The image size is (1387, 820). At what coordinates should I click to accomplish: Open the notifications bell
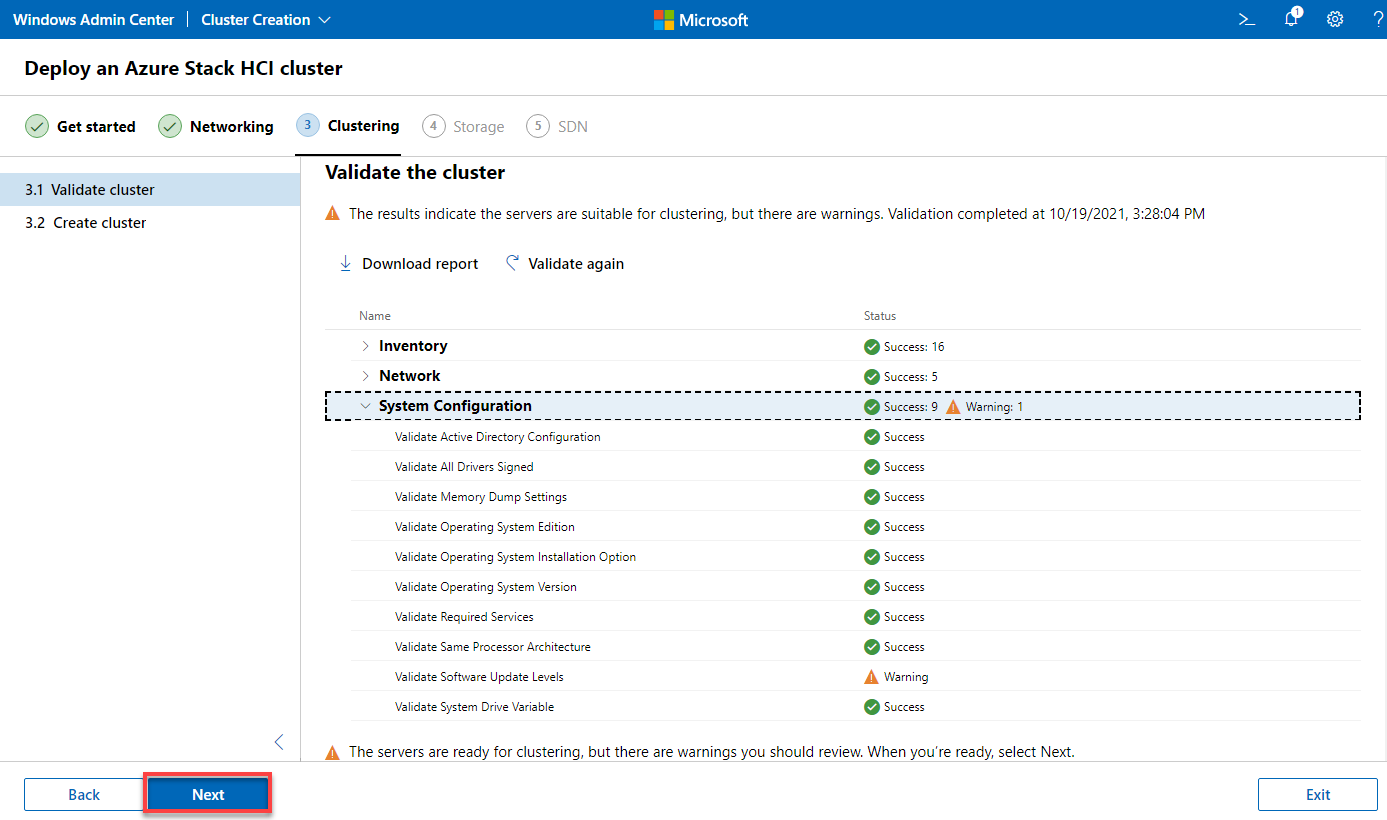tap(1291, 19)
